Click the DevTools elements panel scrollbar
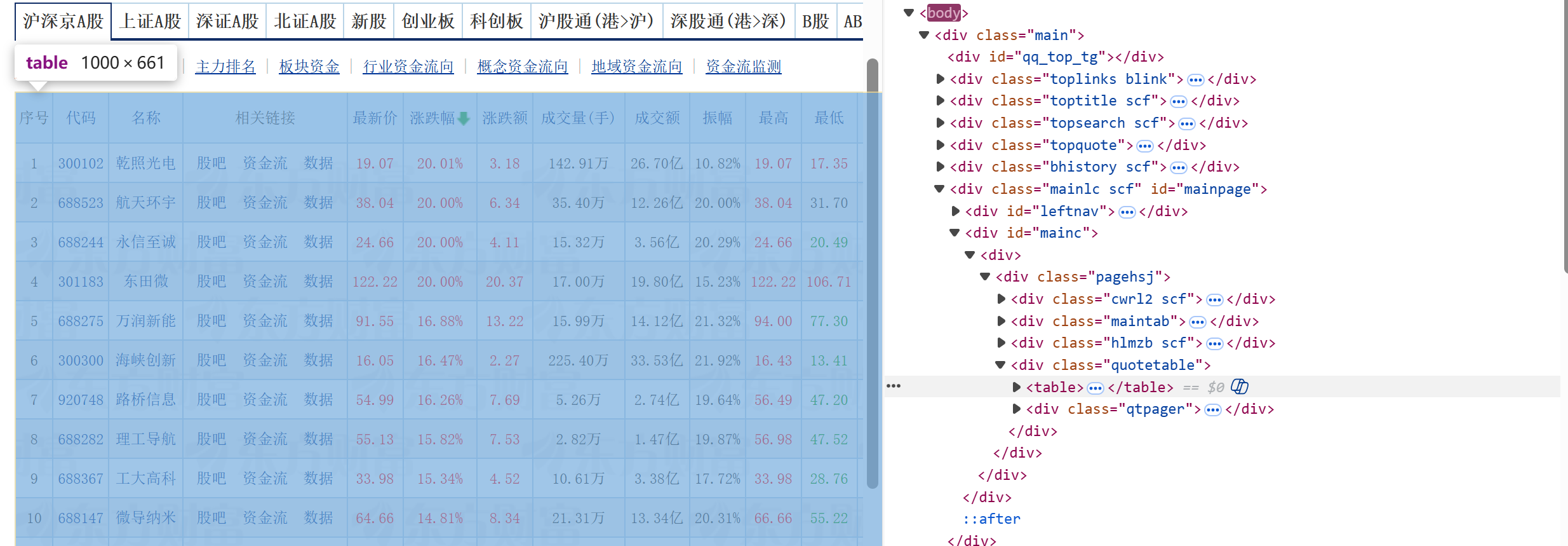Screen dimensions: 1568x546 point(1565,137)
